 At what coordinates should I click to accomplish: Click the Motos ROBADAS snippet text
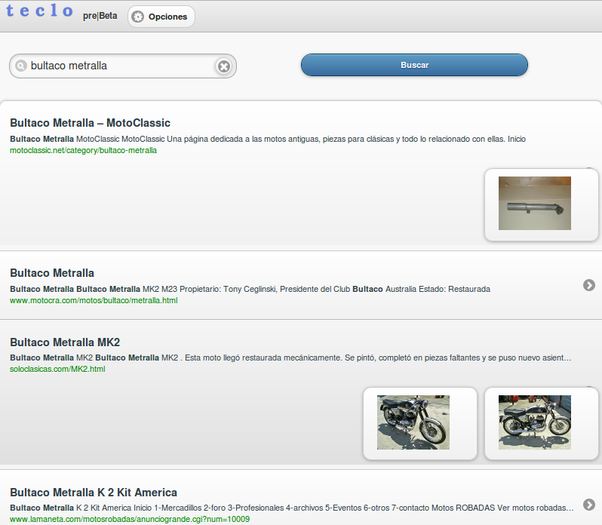tap(292, 508)
